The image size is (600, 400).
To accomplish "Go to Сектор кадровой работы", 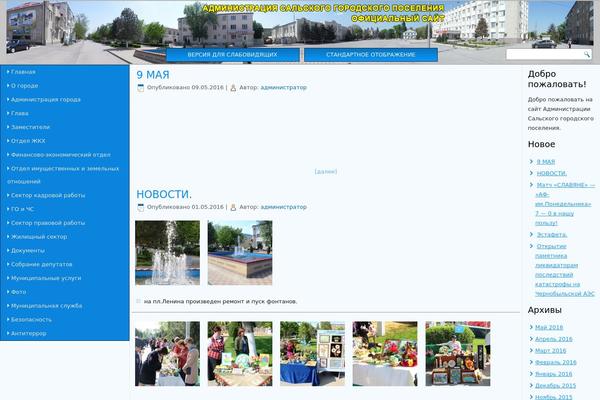I will [x=48, y=195].
